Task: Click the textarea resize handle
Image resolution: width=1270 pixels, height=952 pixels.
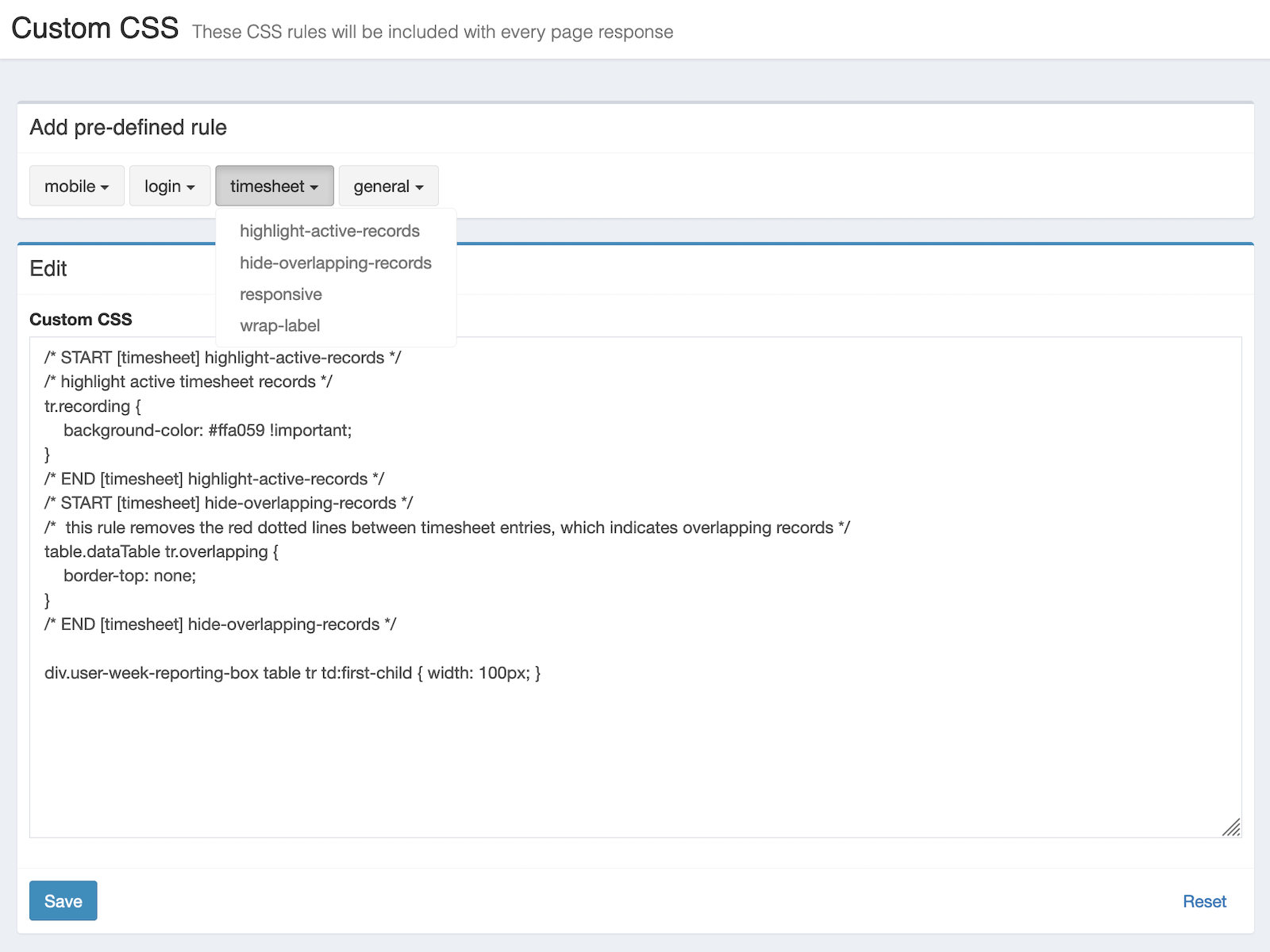Action: tap(1231, 827)
